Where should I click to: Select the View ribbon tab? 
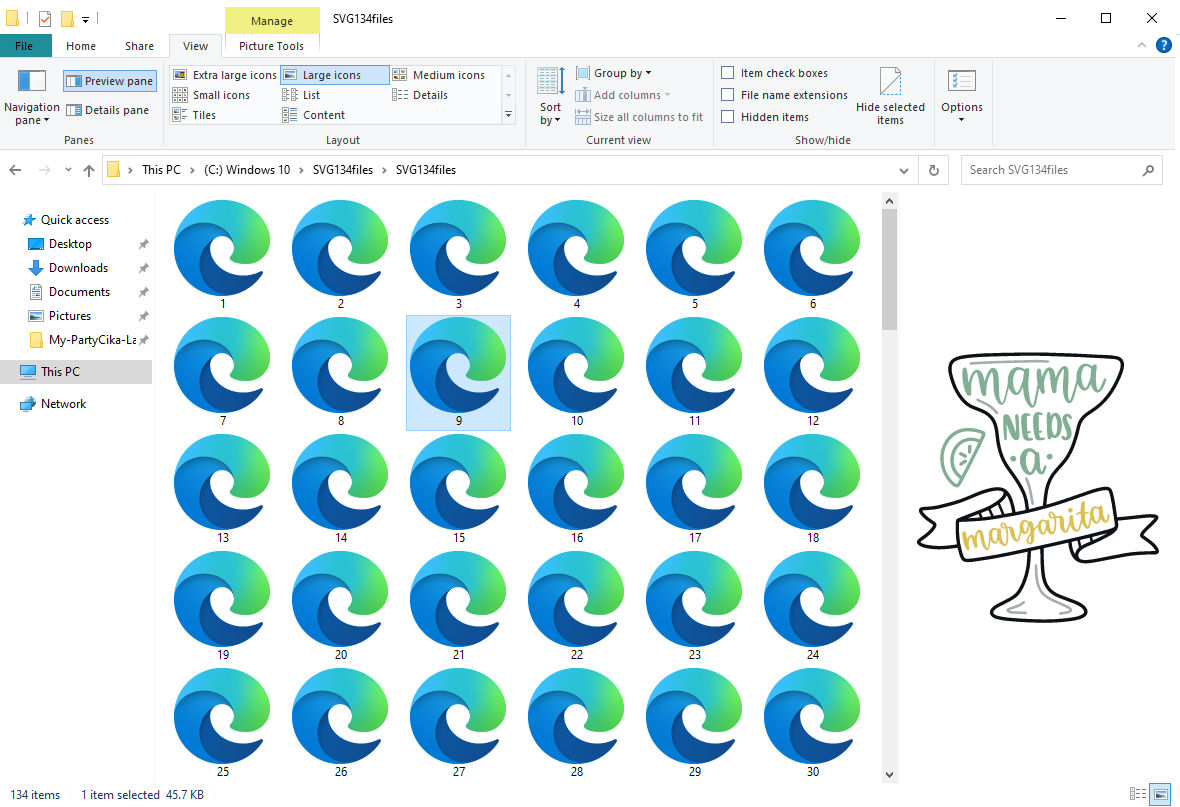click(x=196, y=46)
